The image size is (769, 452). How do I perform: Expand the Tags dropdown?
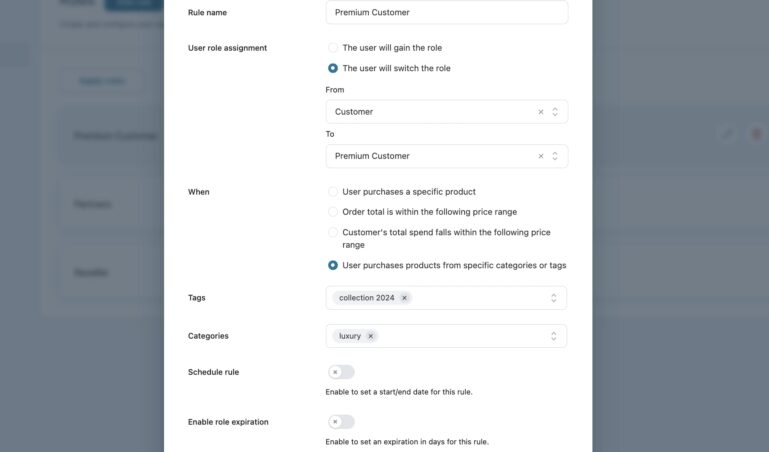click(x=554, y=298)
